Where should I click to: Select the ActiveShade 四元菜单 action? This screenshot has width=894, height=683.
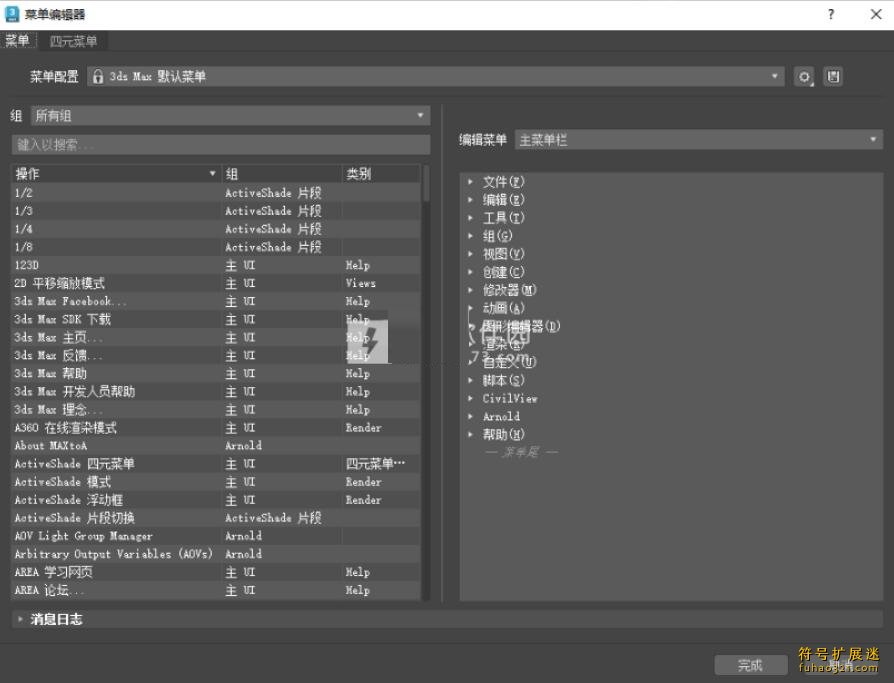[216, 464]
